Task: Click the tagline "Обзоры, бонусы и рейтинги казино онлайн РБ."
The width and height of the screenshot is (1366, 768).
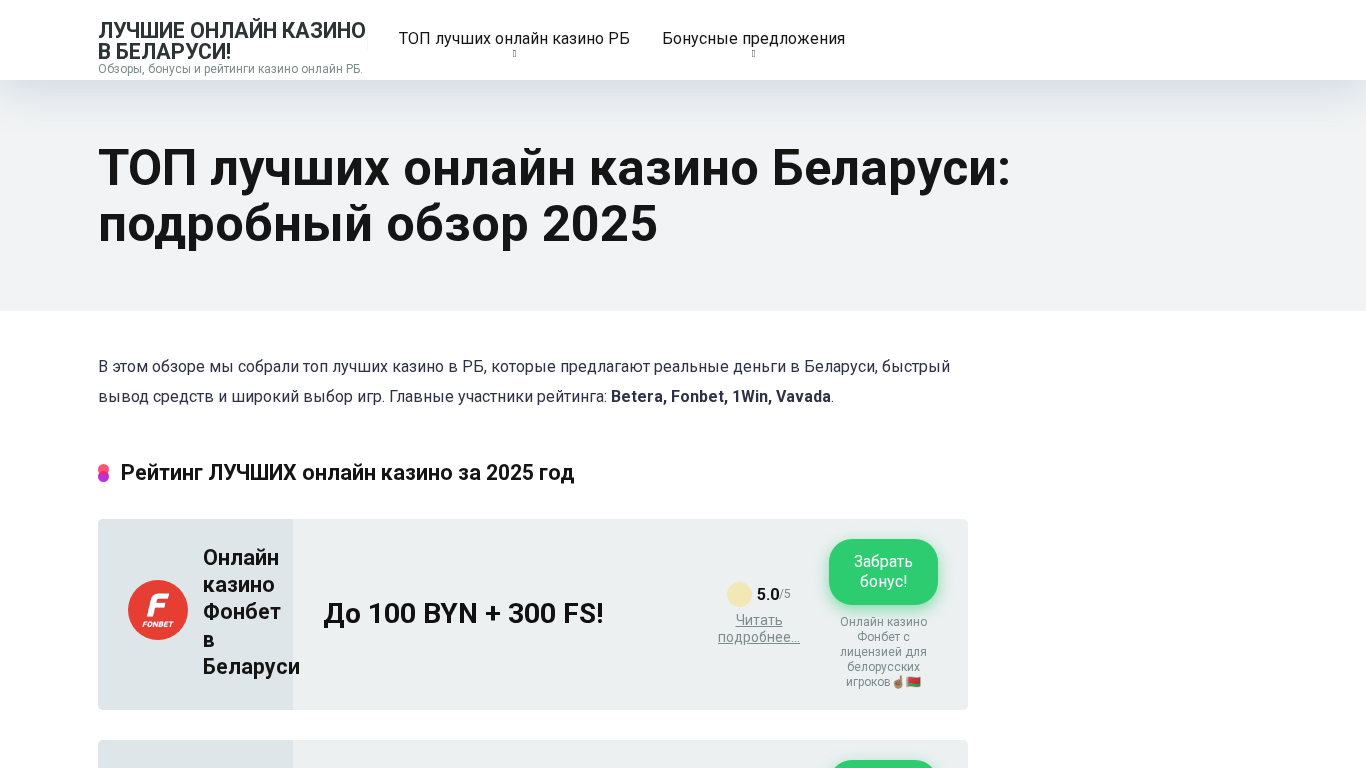Action: (230, 69)
